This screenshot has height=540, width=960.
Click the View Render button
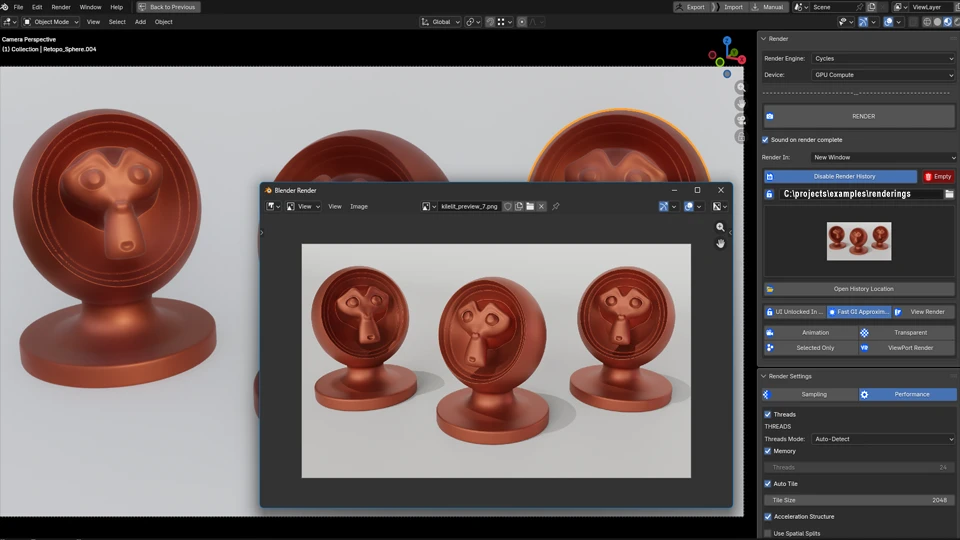coord(924,312)
